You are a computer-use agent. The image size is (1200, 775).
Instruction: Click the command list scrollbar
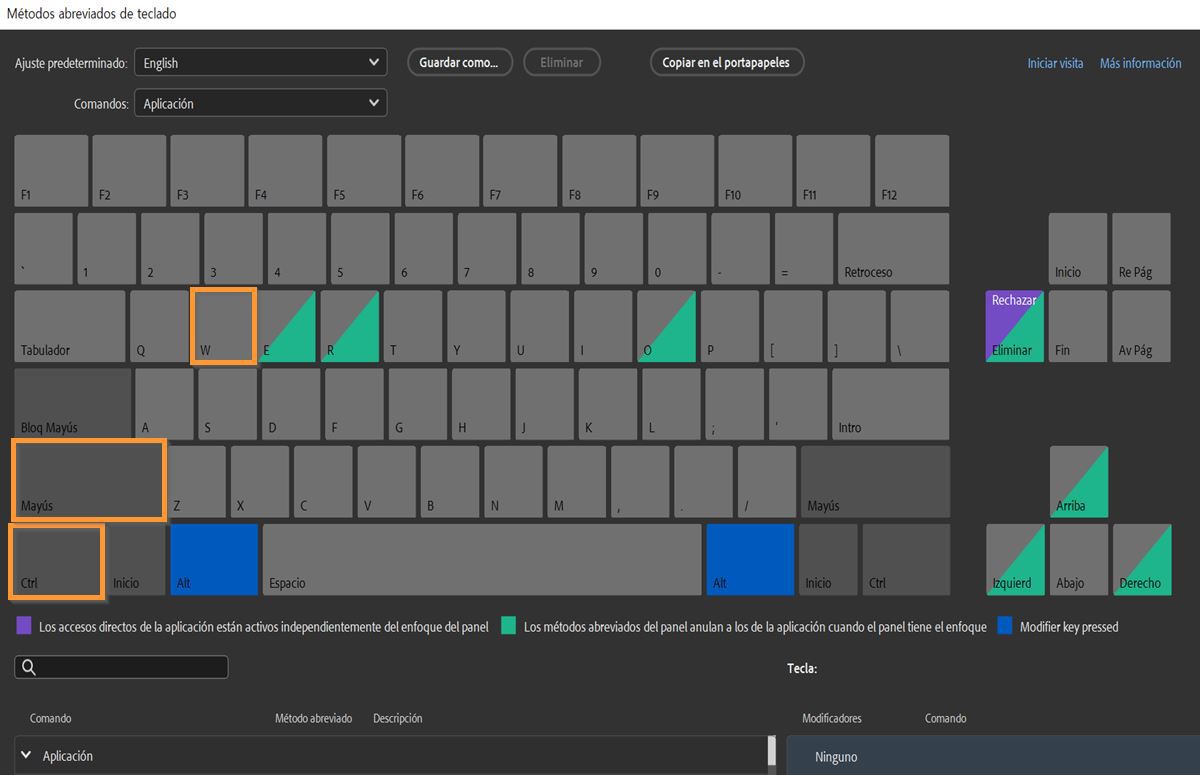[x=771, y=753]
